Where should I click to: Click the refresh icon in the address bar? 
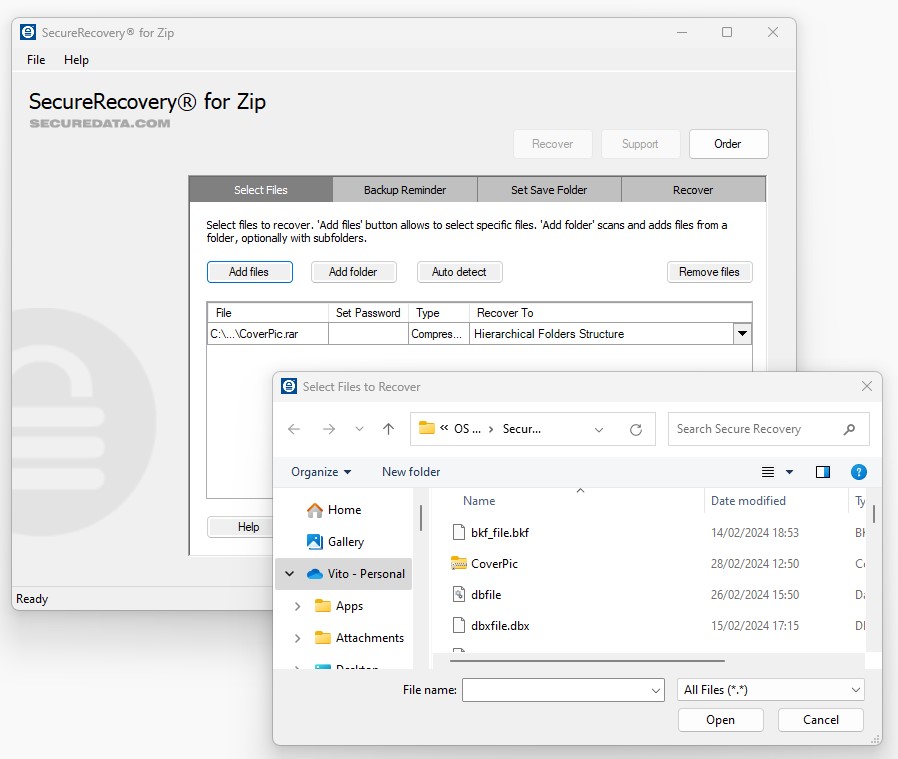tap(637, 428)
